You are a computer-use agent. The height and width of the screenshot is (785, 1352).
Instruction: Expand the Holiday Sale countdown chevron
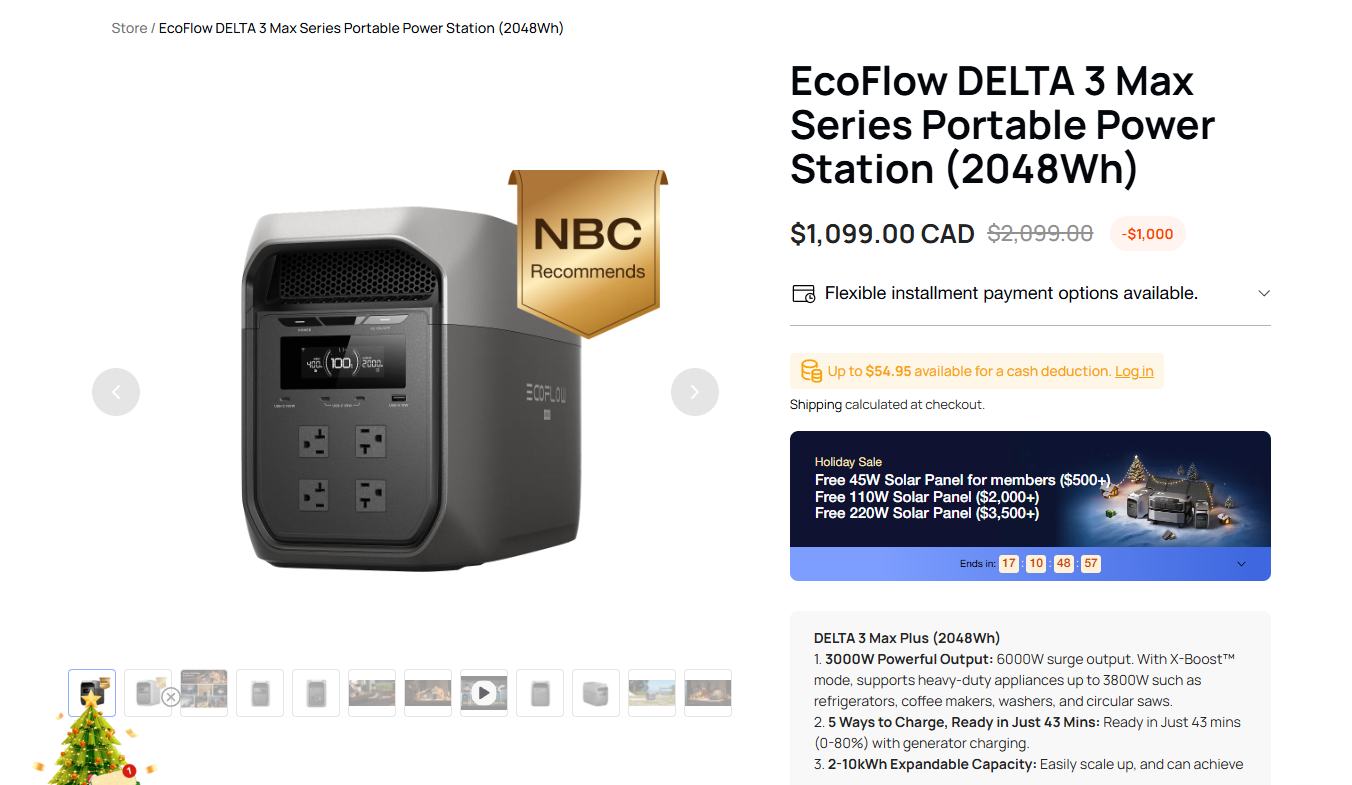coord(1241,564)
